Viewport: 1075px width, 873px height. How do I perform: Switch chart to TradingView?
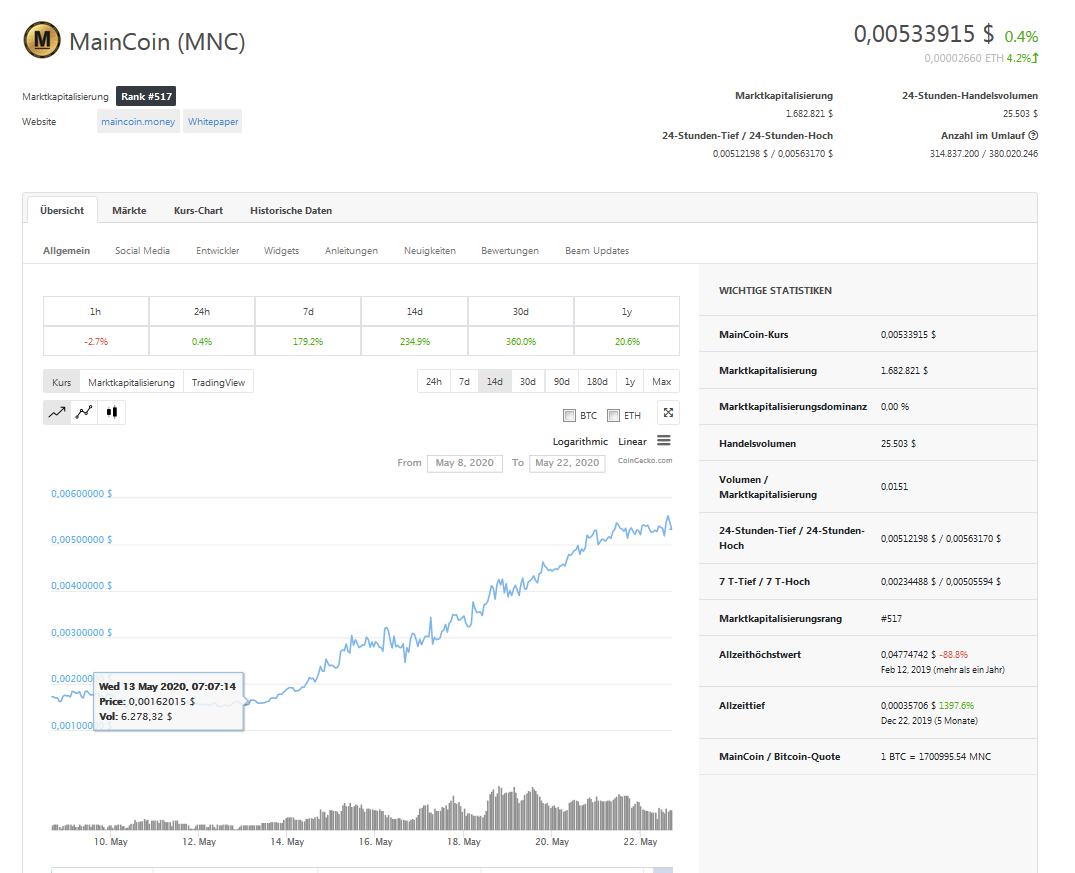[x=218, y=382]
